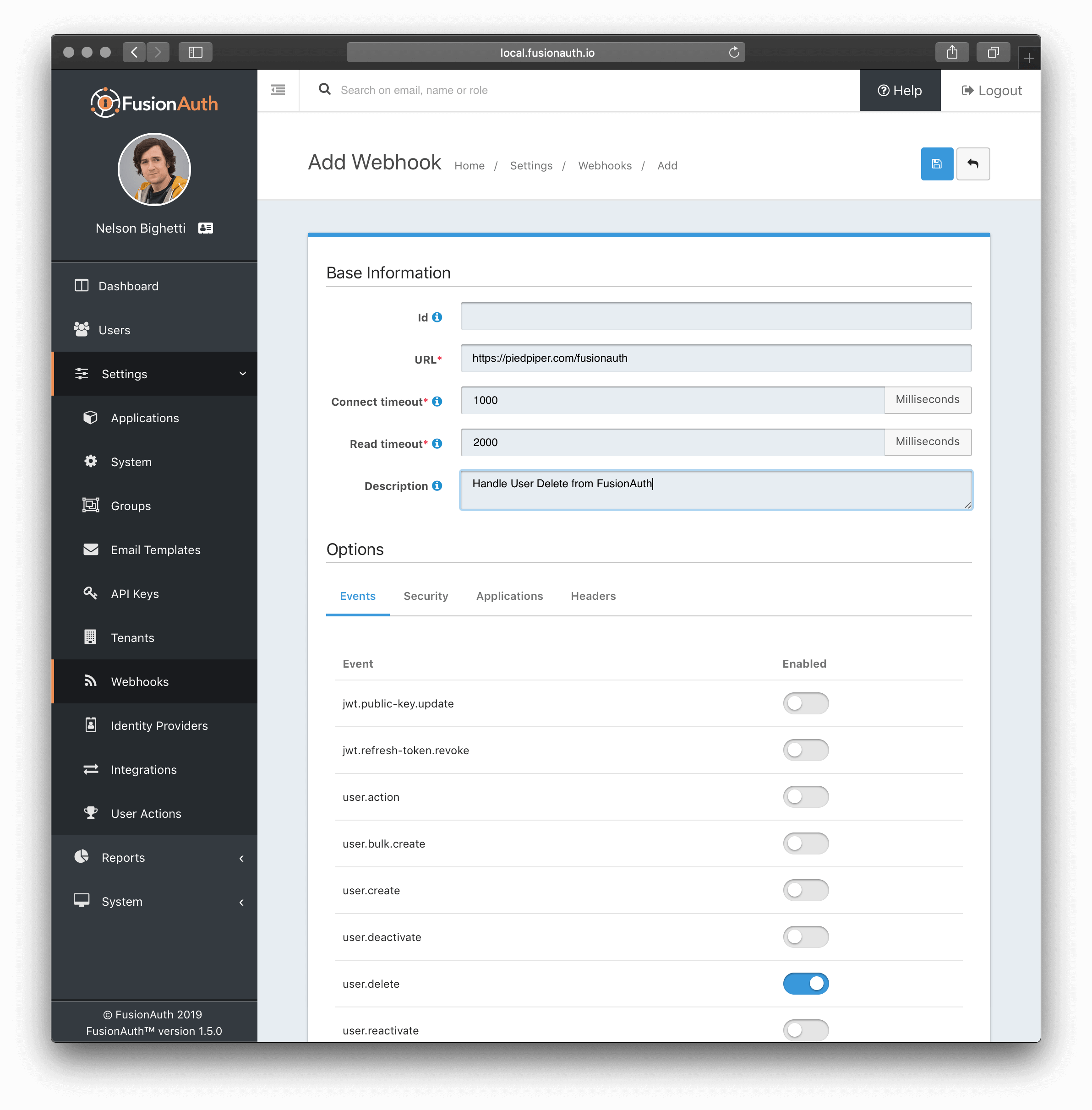This screenshot has height=1110, width=1092.
Task: Switch to the Security tab
Action: click(x=426, y=596)
